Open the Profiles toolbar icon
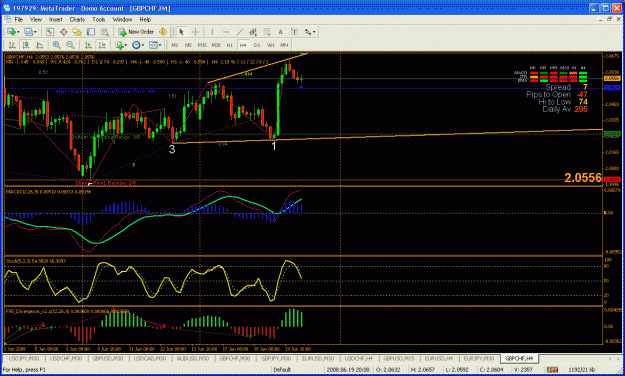The image size is (625, 376). [28, 32]
